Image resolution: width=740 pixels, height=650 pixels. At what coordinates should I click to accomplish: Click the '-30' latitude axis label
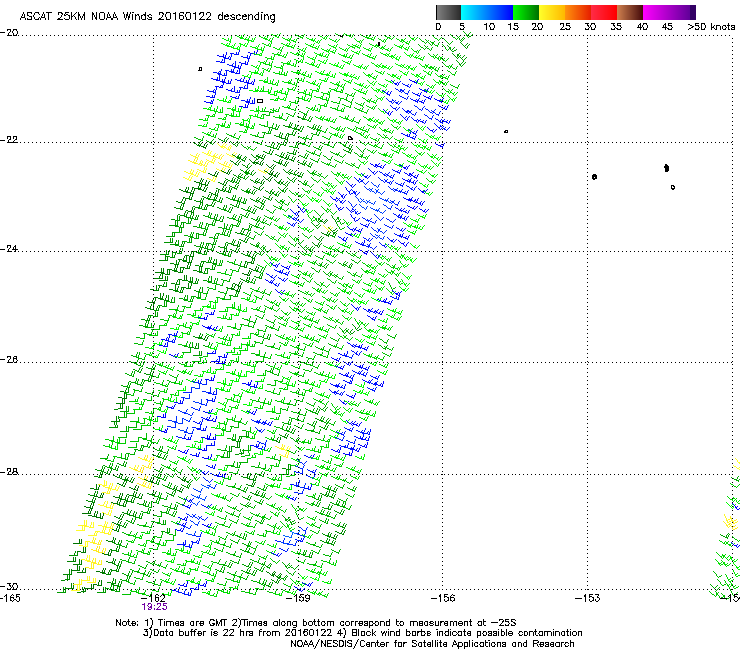click(9, 587)
